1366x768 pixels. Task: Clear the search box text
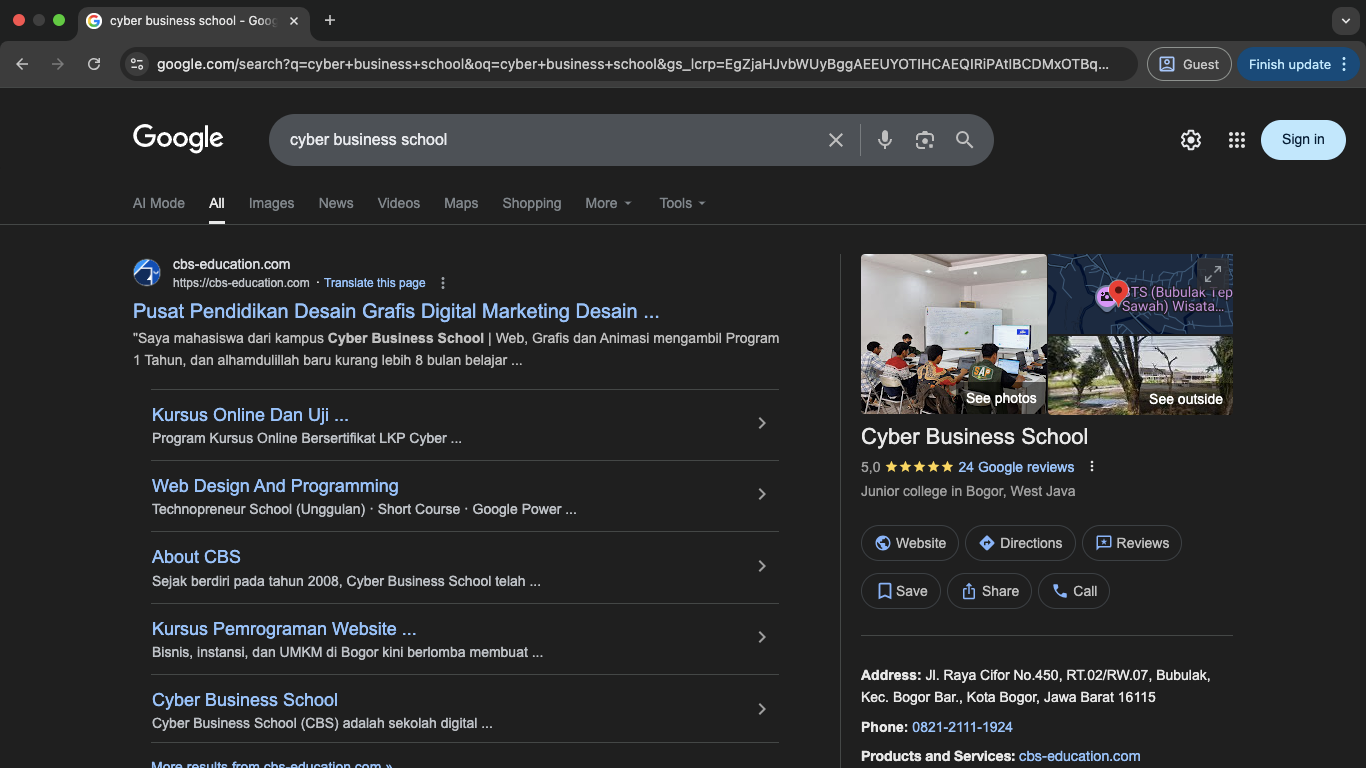click(836, 140)
